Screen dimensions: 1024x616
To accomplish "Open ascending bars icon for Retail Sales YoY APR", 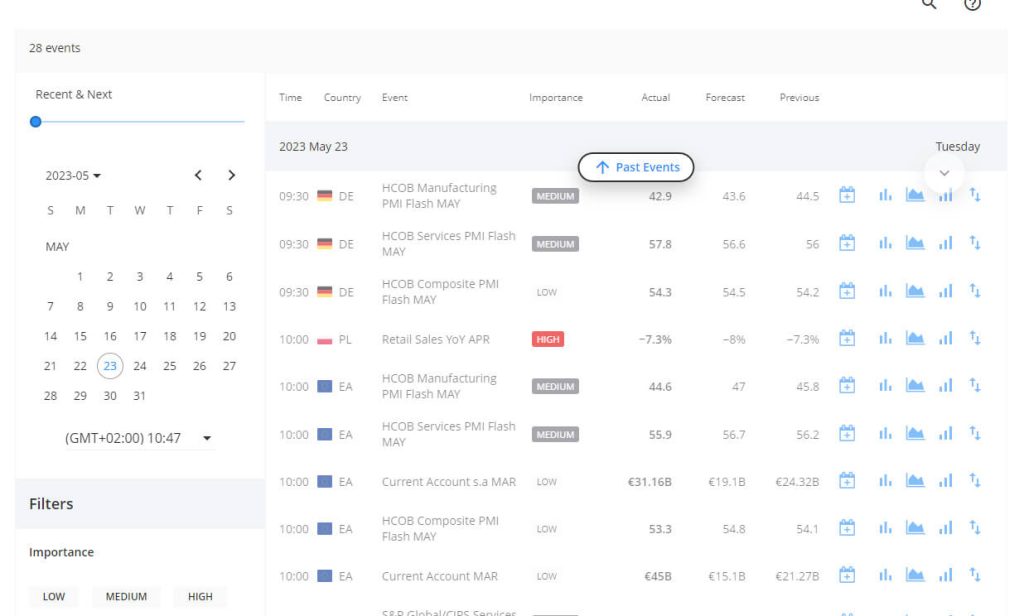I will click(x=946, y=339).
